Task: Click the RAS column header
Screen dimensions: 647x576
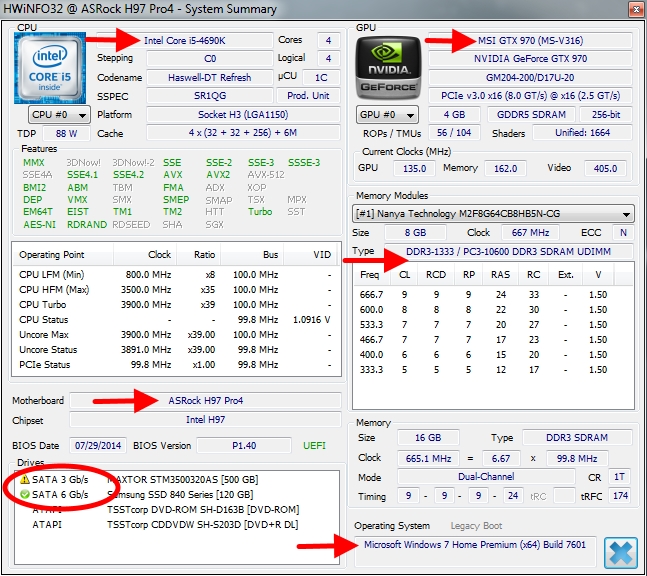Action: click(501, 275)
